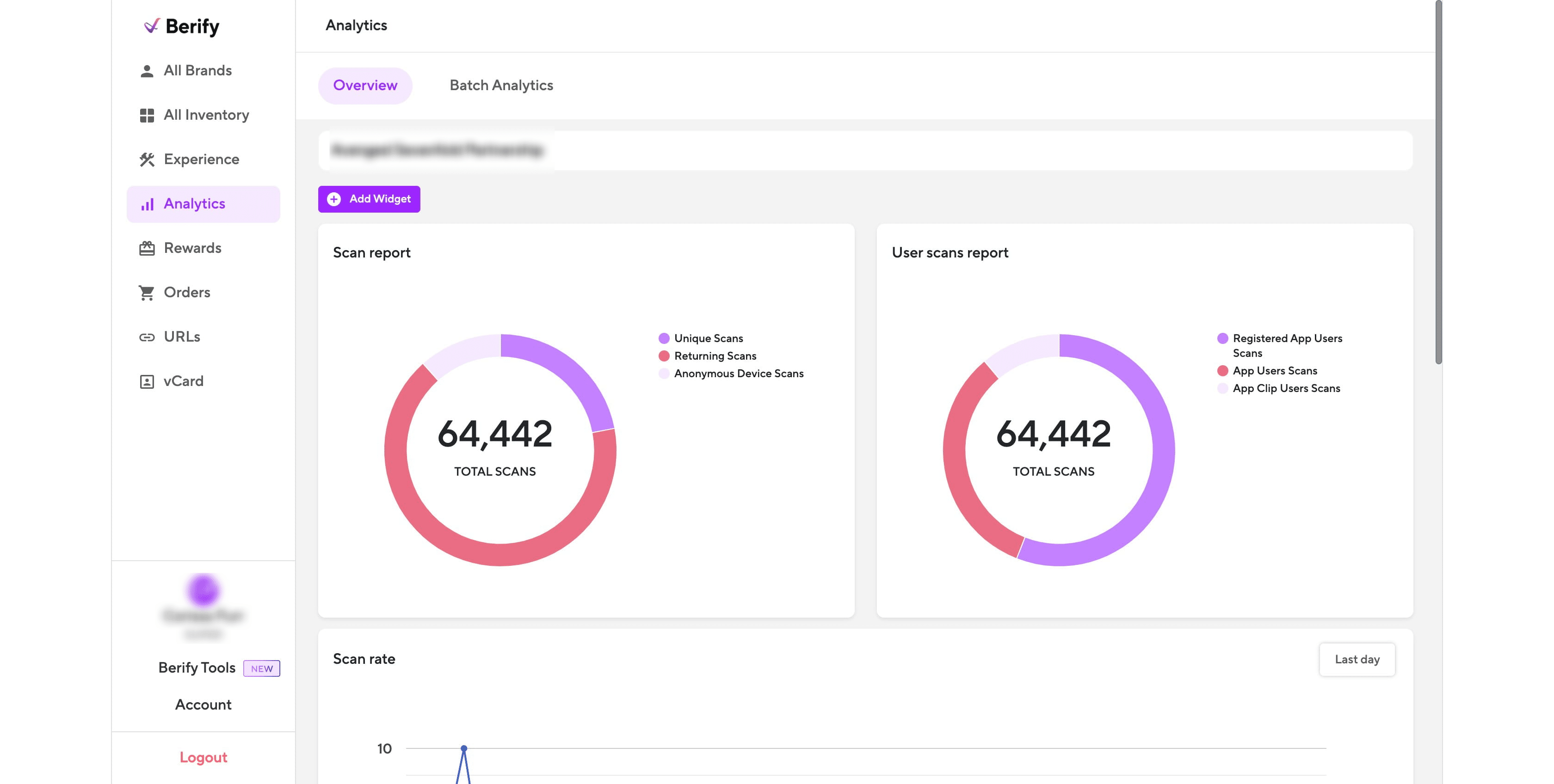
Task: Click the Add Widget button
Action: coord(369,198)
